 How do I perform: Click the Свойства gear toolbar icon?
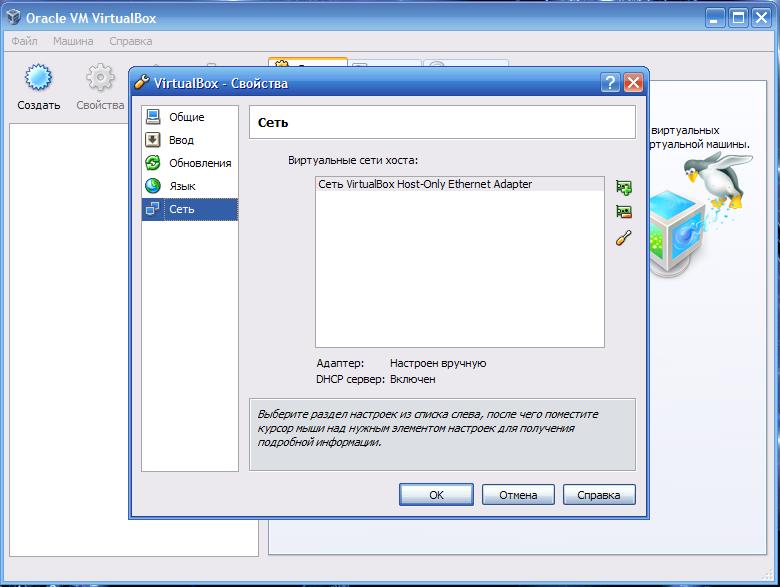[100, 87]
